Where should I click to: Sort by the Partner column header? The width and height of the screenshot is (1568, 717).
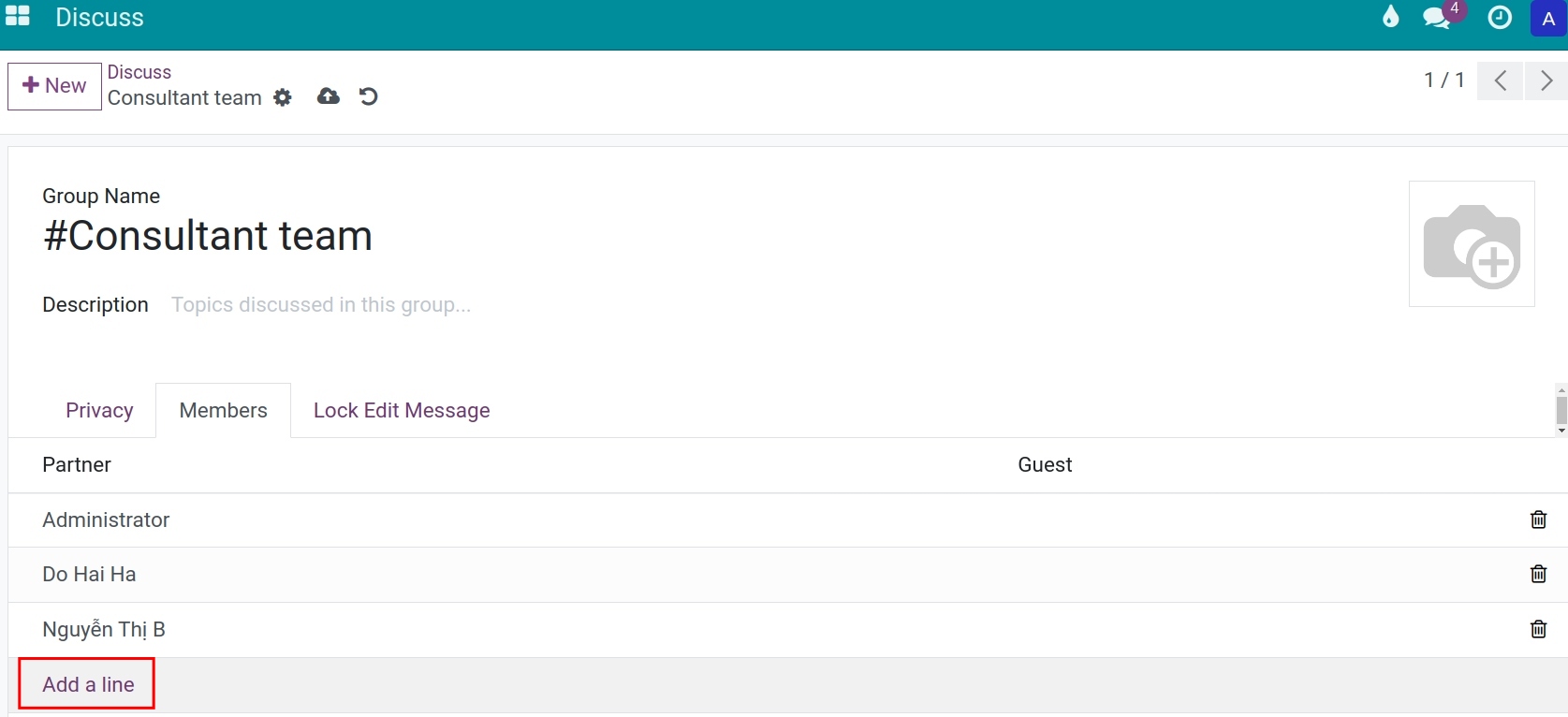pyautogui.click(x=77, y=465)
